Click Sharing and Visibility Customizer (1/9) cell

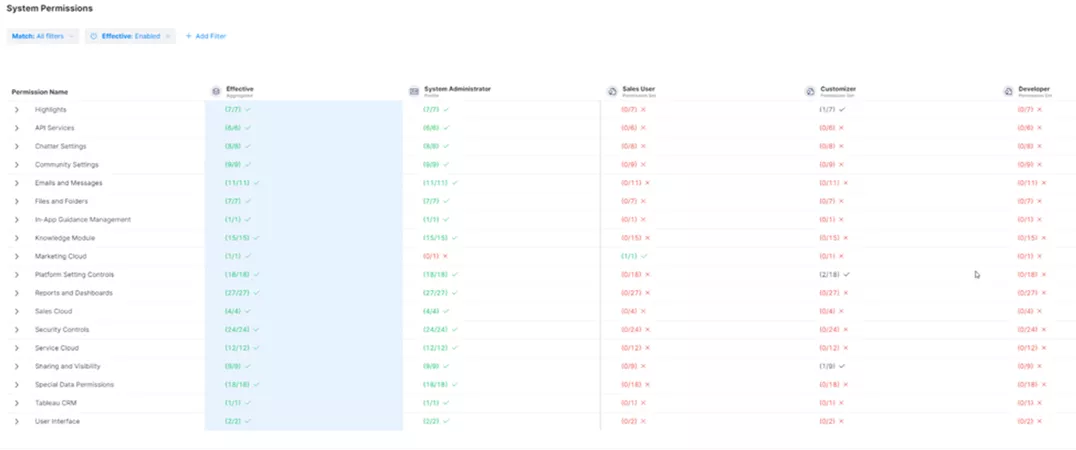(x=832, y=366)
